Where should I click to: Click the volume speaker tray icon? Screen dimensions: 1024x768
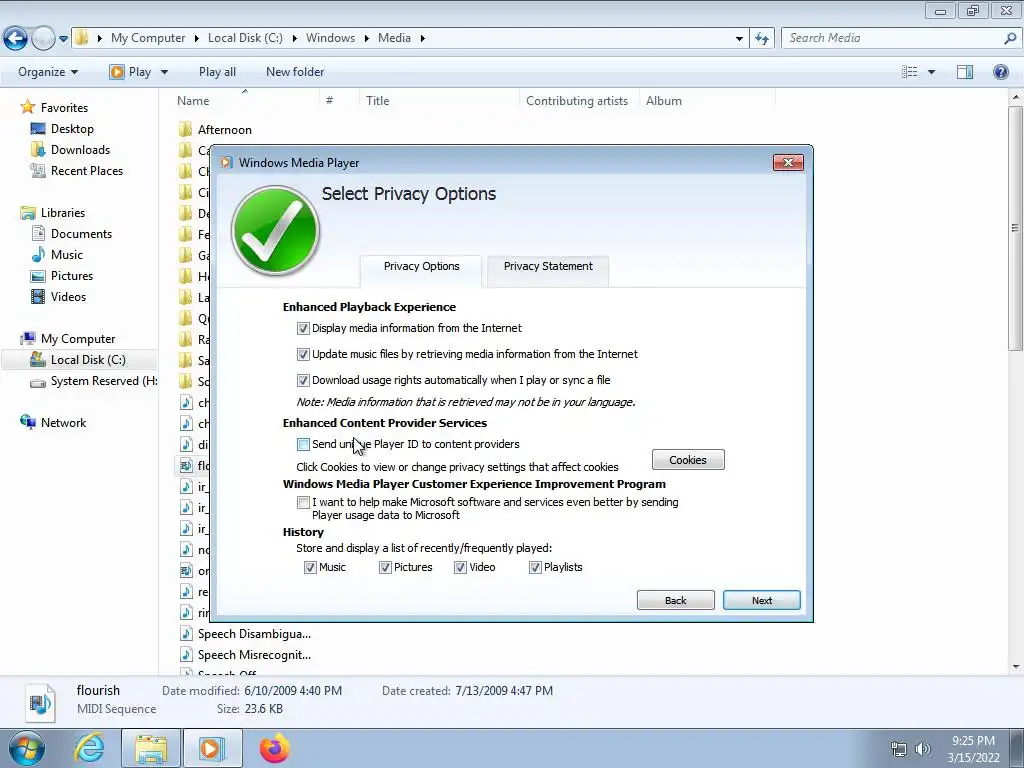pos(922,749)
